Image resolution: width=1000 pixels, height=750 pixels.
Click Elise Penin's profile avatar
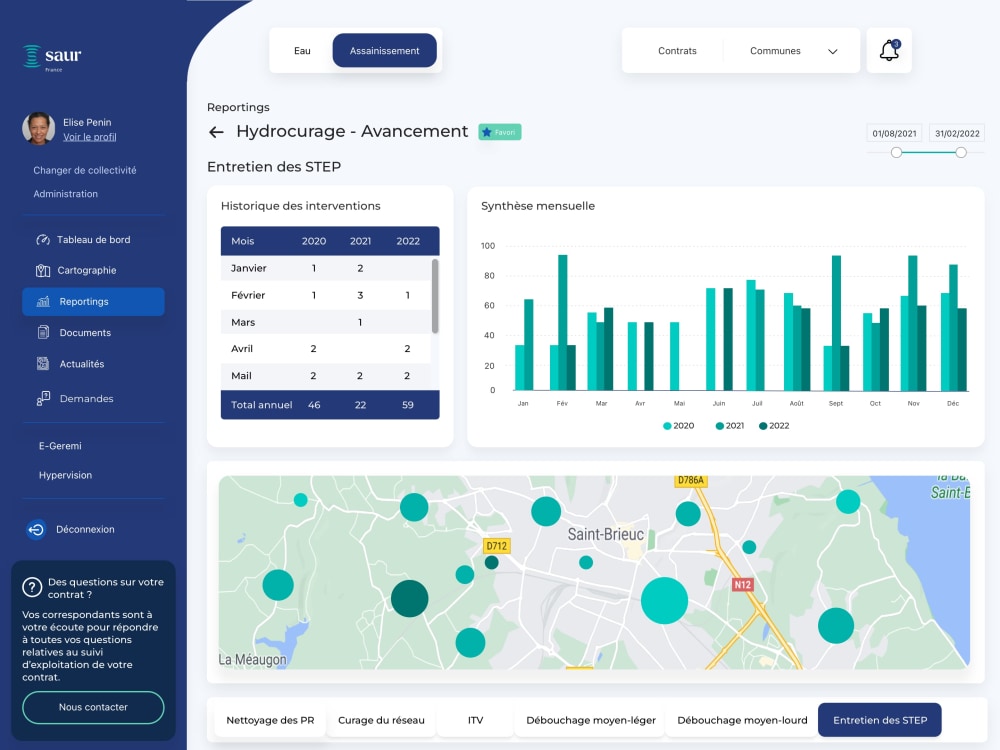point(38,129)
